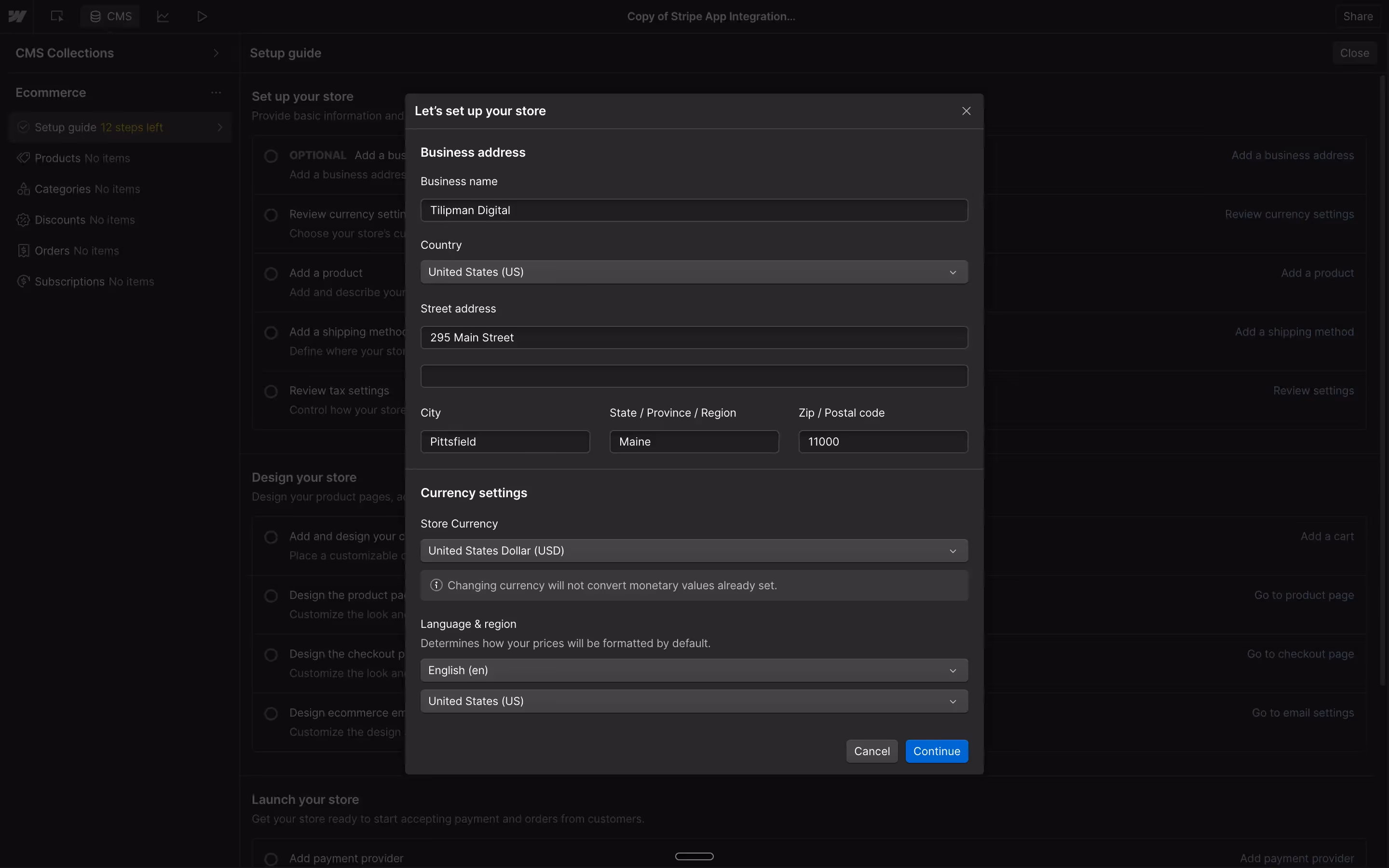Click the Cancel button
The image size is (1389, 868).
(x=872, y=751)
